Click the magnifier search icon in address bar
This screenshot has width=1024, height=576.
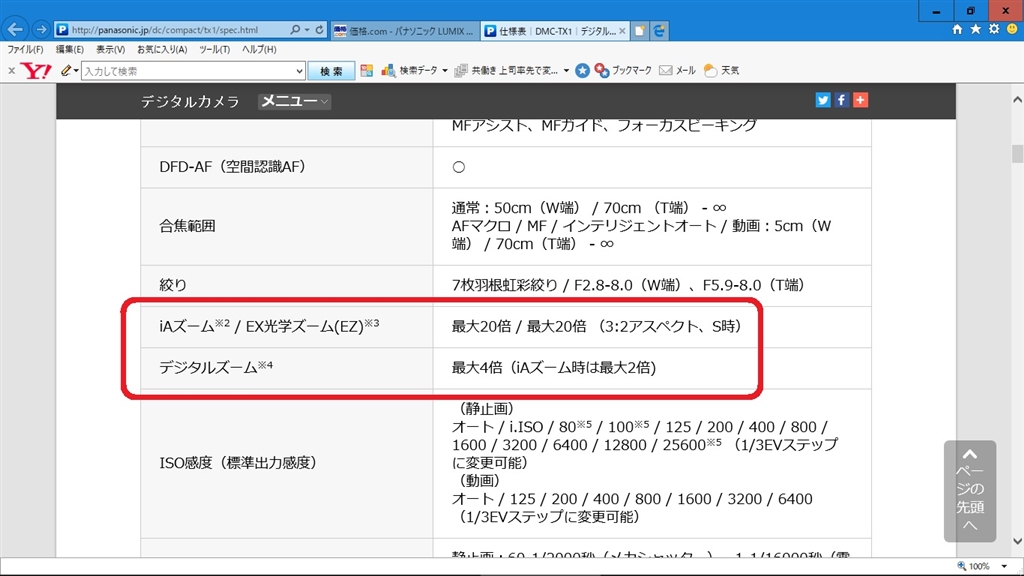295,29
